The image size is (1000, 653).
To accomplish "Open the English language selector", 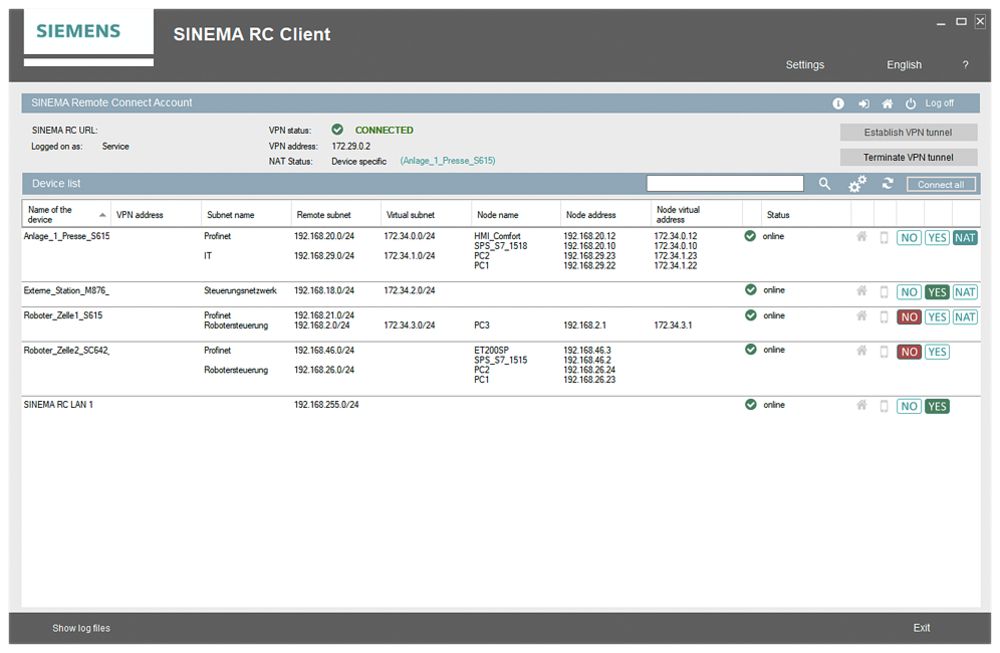I will [903, 64].
